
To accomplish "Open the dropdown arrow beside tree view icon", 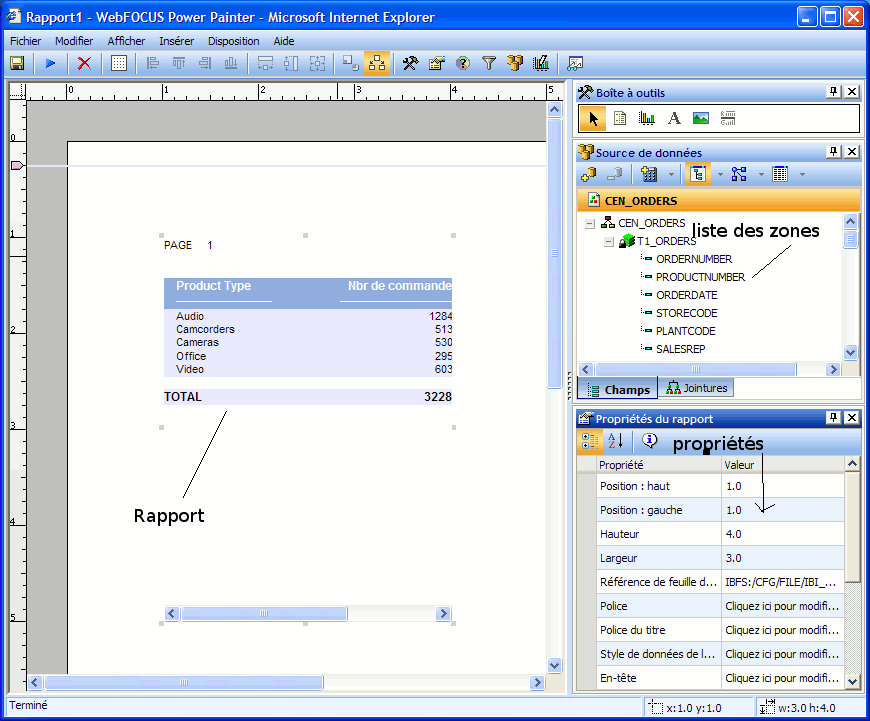I will pyautogui.click(x=720, y=175).
